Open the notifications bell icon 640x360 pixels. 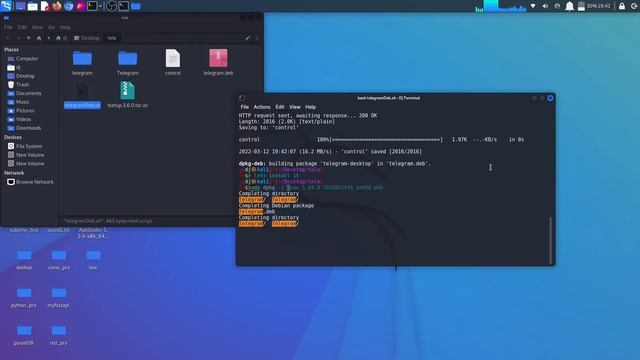click(x=569, y=6)
